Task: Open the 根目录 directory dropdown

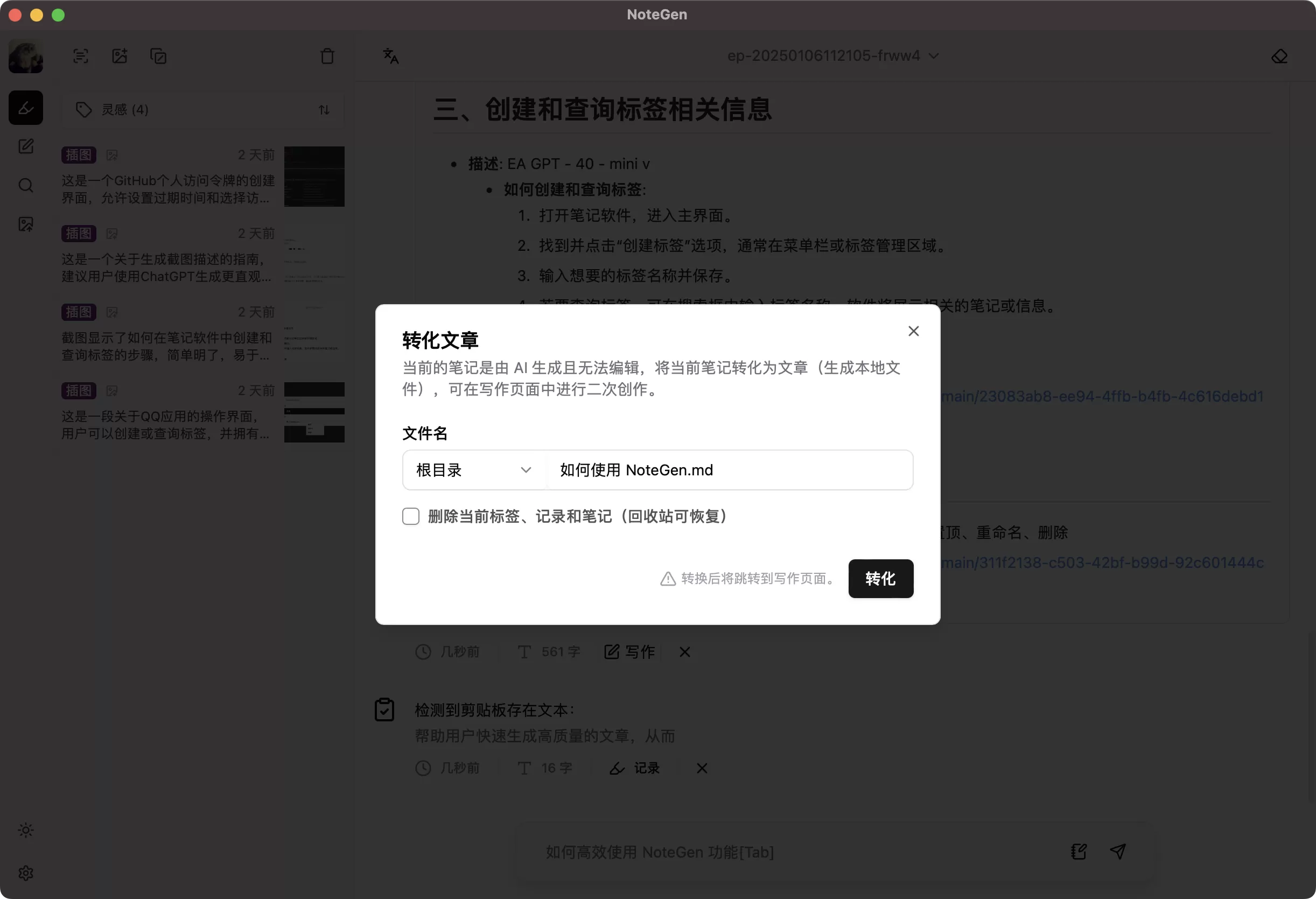Action: [473, 470]
